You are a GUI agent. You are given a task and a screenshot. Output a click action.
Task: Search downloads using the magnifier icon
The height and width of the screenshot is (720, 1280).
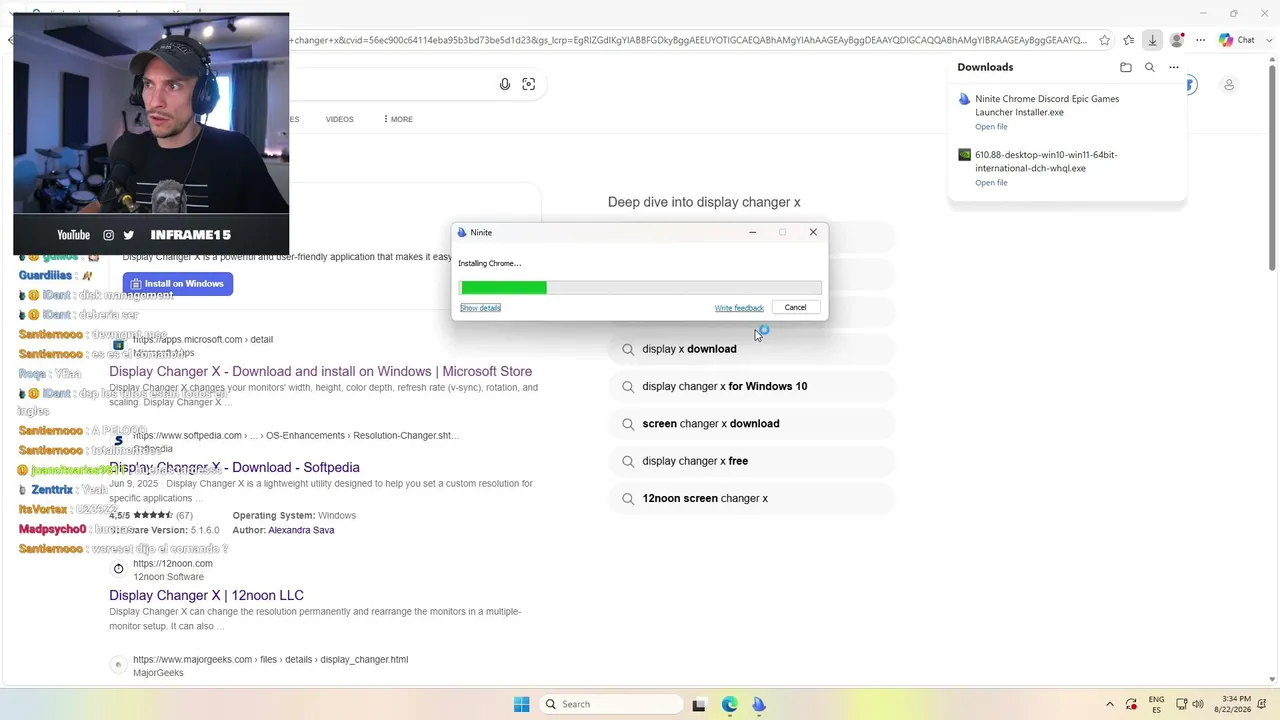tap(1150, 67)
